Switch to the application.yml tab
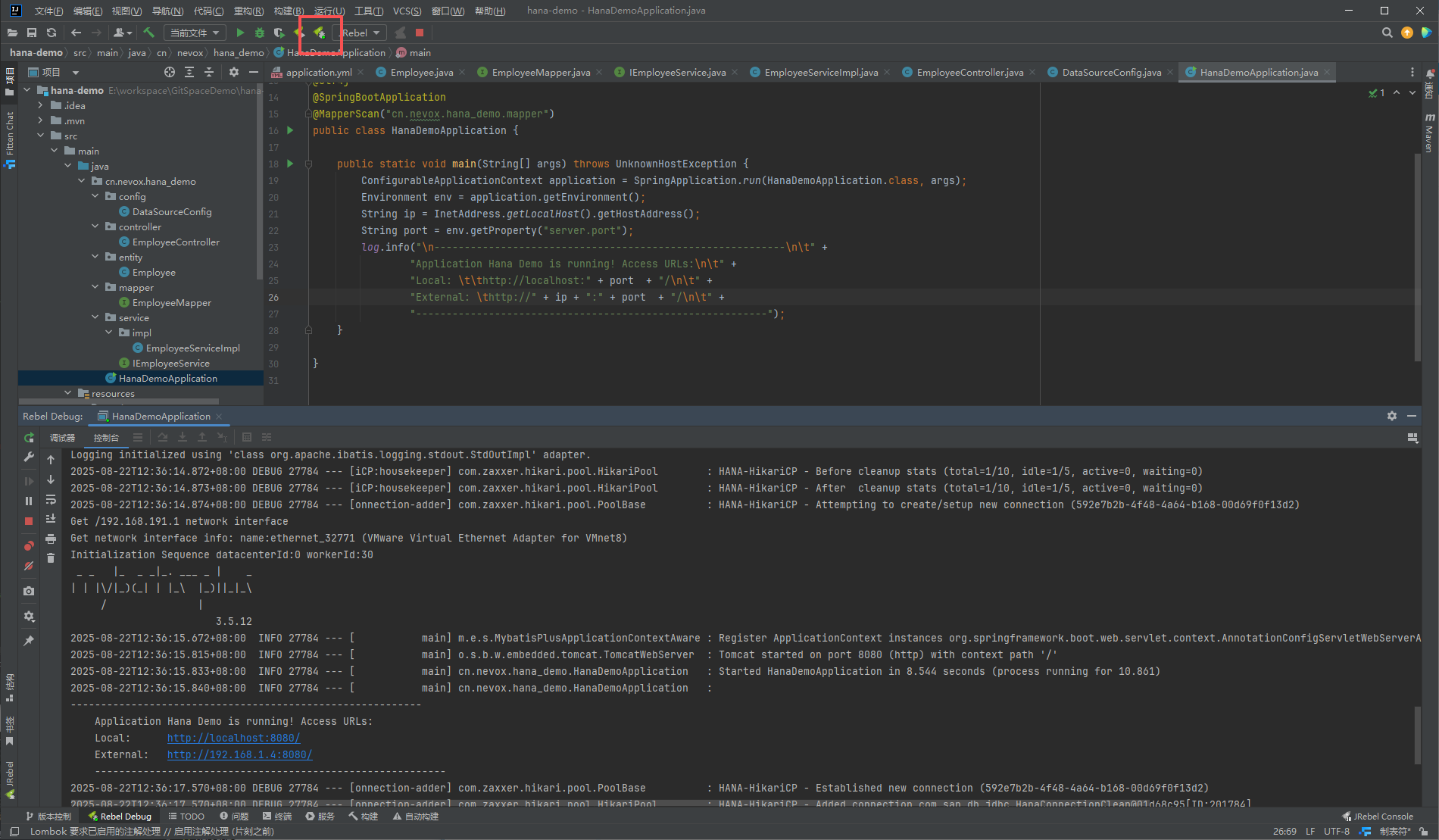 pos(318,72)
